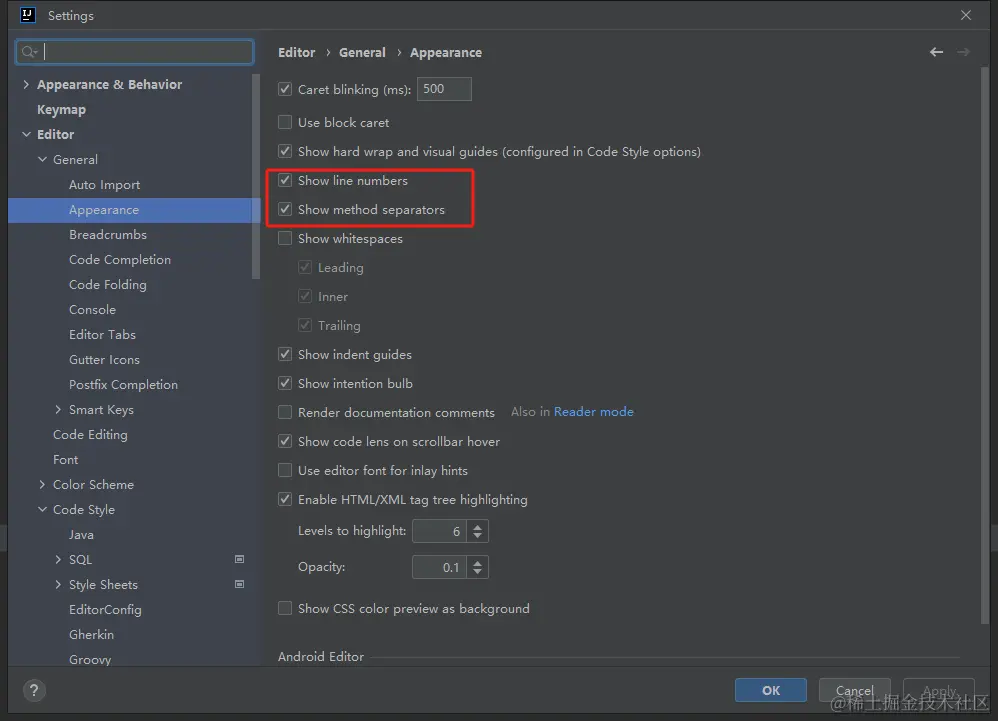Open Code Completion settings
Viewport: 998px width, 721px height.
click(120, 260)
